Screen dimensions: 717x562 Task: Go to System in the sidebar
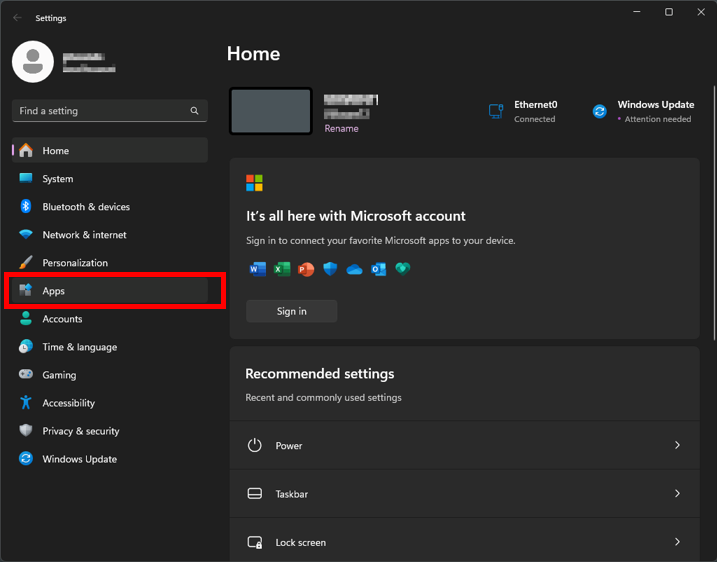[57, 179]
